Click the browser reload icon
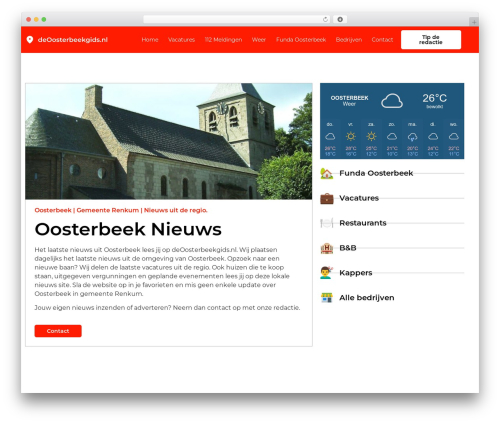Image resolution: width=500 pixels, height=423 pixels. click(x=325, y=19)
